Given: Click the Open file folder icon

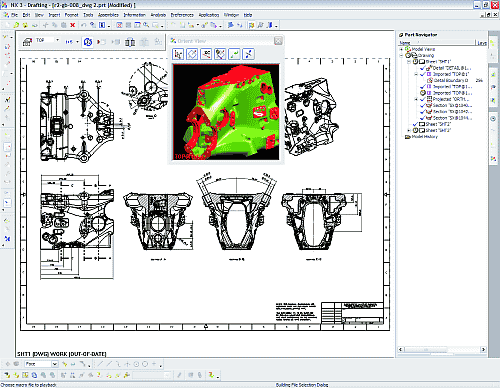Looking at the screenshot, I should [x=16, y=25].
